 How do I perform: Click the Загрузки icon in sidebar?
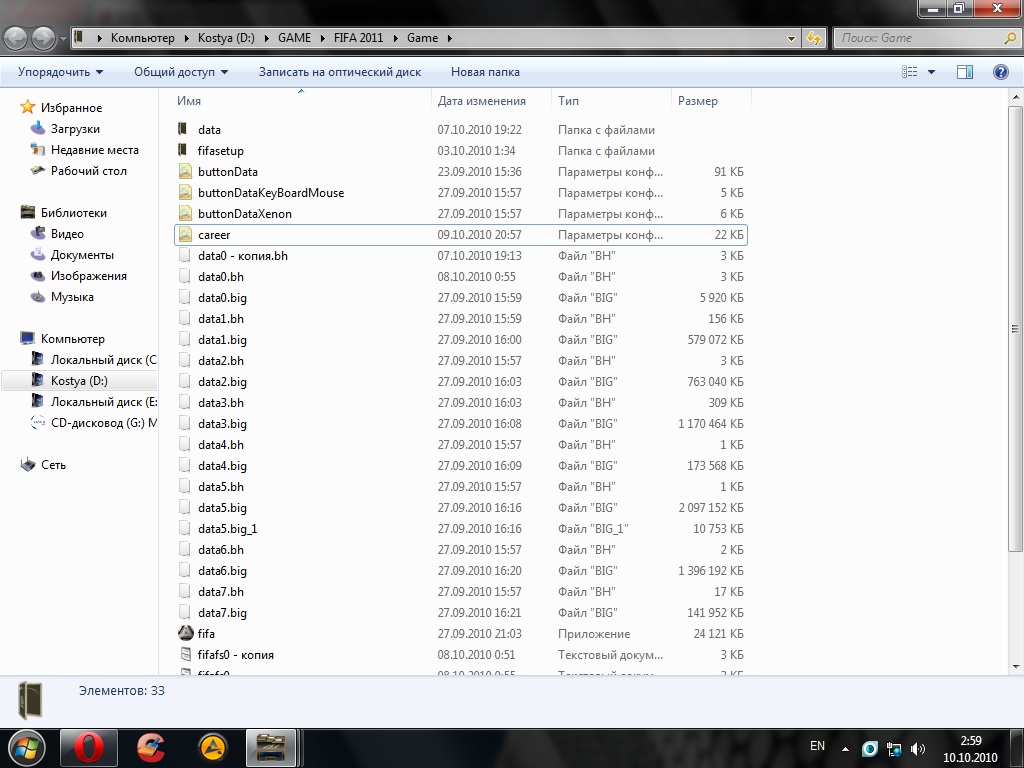(x=38, y=128)
